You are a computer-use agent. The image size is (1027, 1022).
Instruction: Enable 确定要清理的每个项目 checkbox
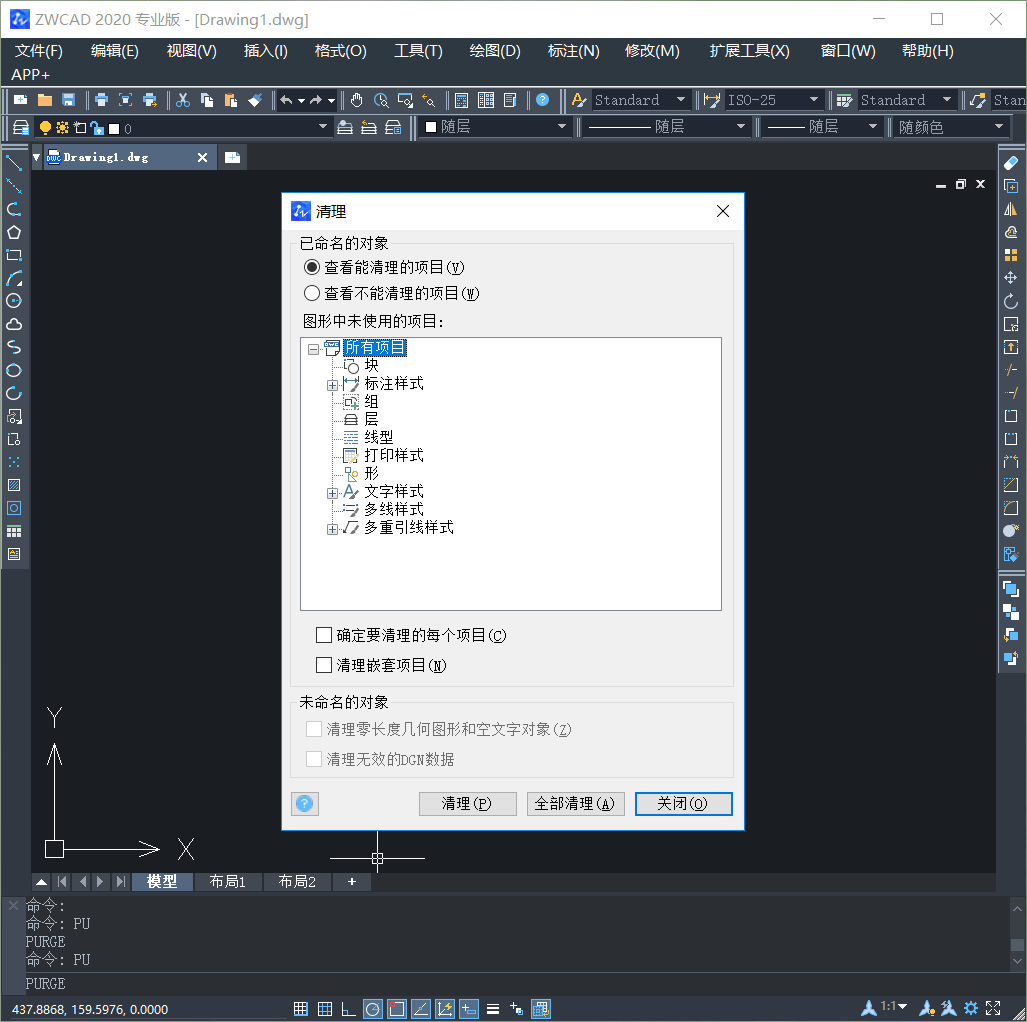point(324,635)
